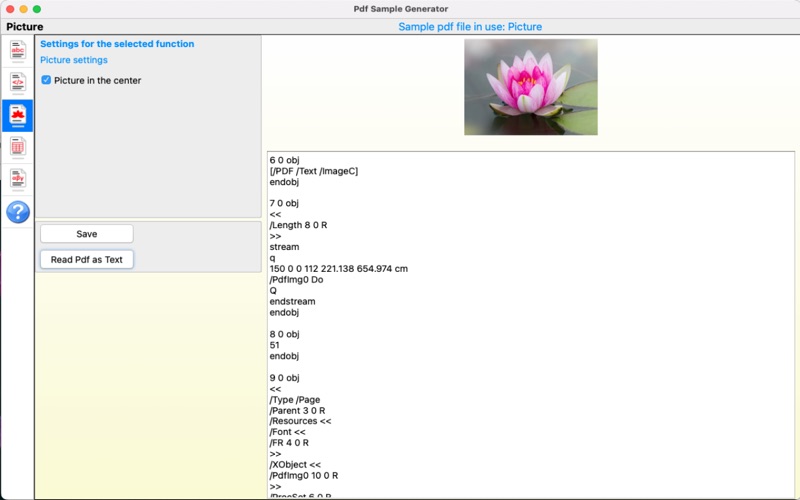
Task: Click the line '/Length 8 0 R'
Action: click(298, 225)
